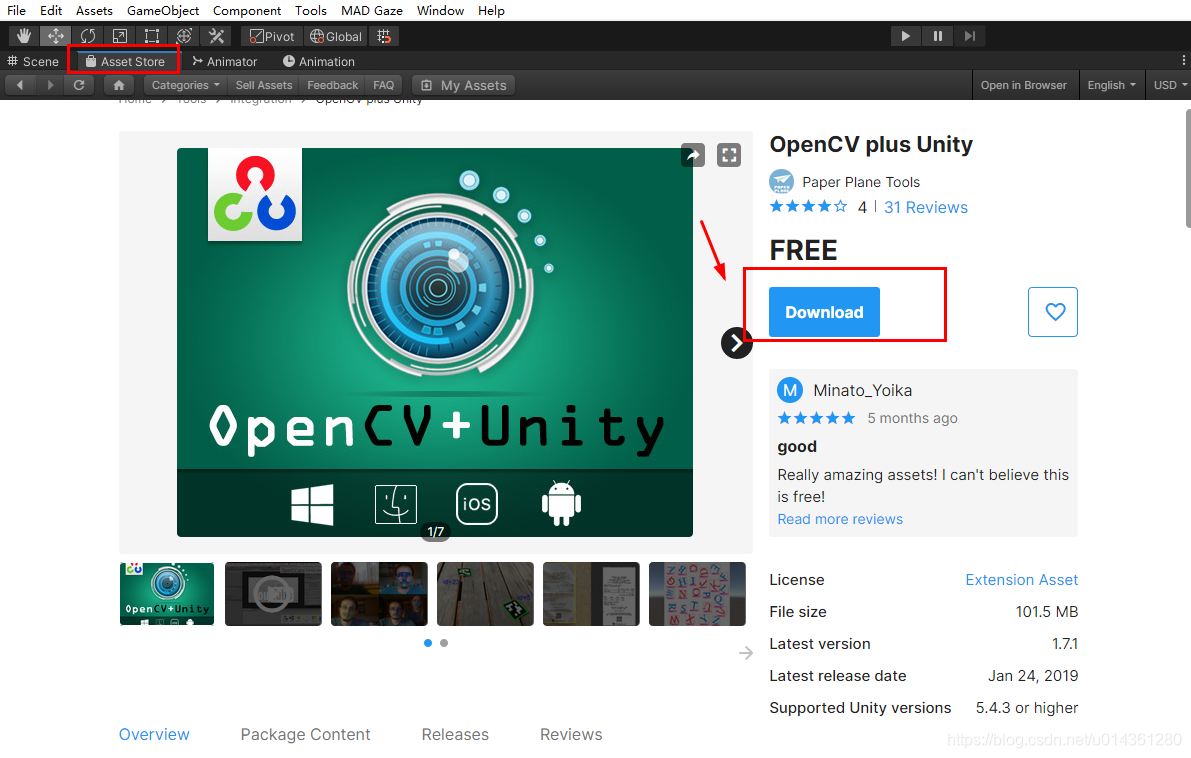The height and width of the screenshot is (758, 1191).
Task: Select the Rotate tool
Action: [x=88, y=36]
